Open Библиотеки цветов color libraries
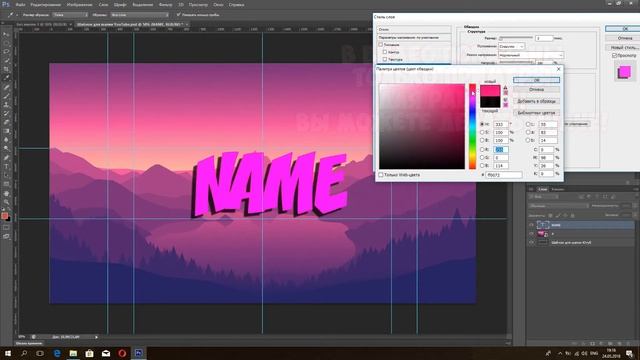This screenshot has height=360, width=640. [x=536, y=113]
